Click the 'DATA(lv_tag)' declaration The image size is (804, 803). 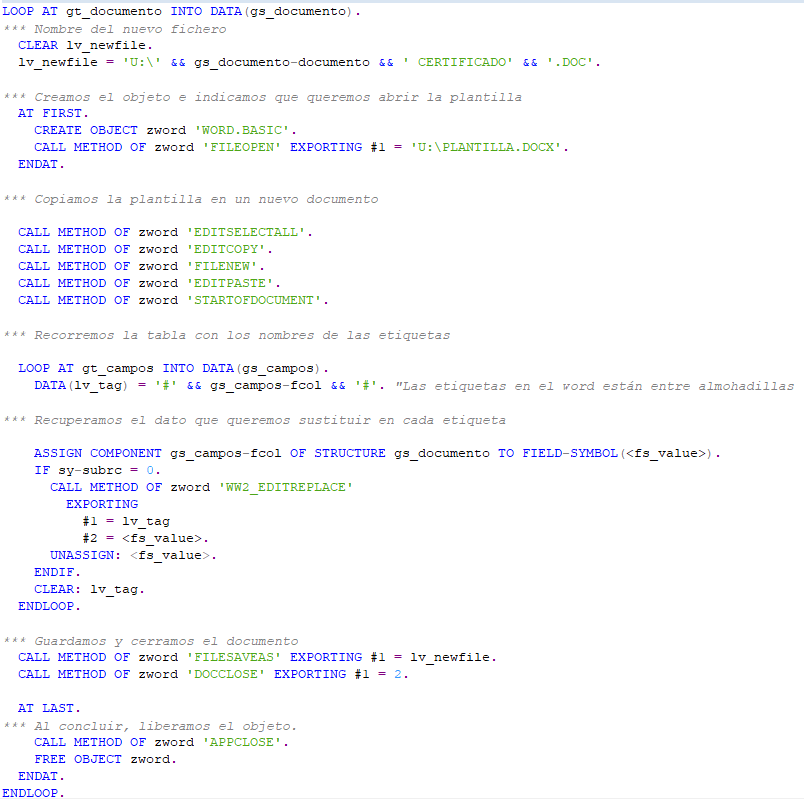pos(81,385)
